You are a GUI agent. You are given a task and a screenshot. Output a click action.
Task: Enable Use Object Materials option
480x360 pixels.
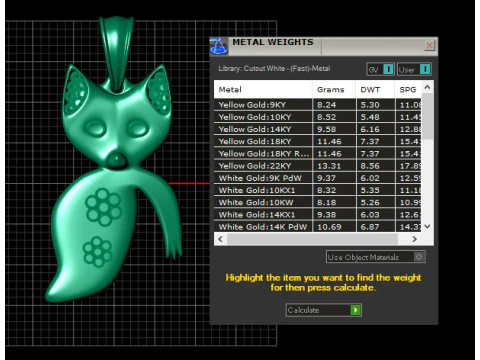point(376,257)
